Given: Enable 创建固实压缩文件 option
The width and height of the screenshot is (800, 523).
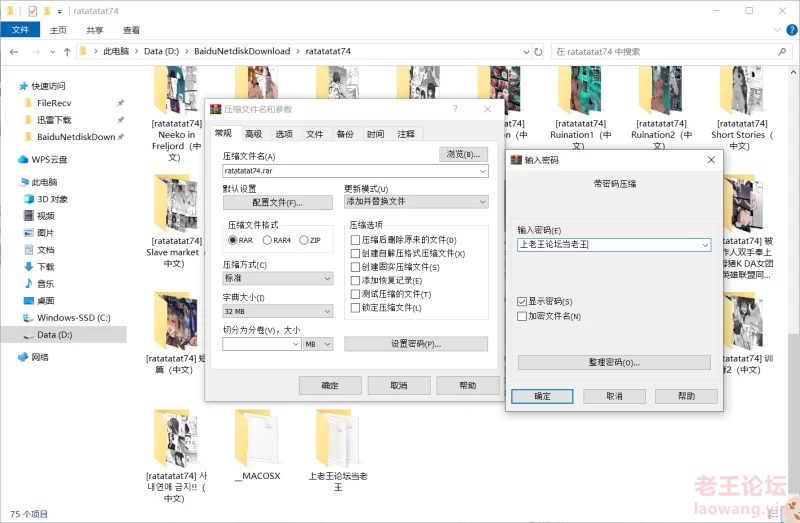Looking at the screenshot, I should (356, 267).
